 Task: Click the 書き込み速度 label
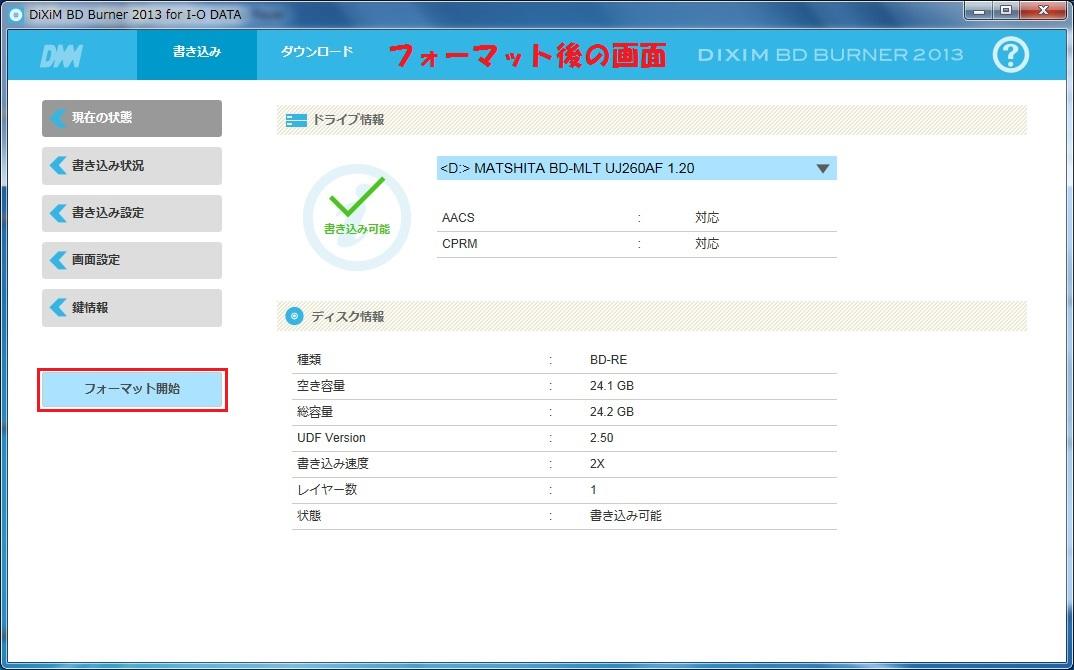tap(332, 464)
